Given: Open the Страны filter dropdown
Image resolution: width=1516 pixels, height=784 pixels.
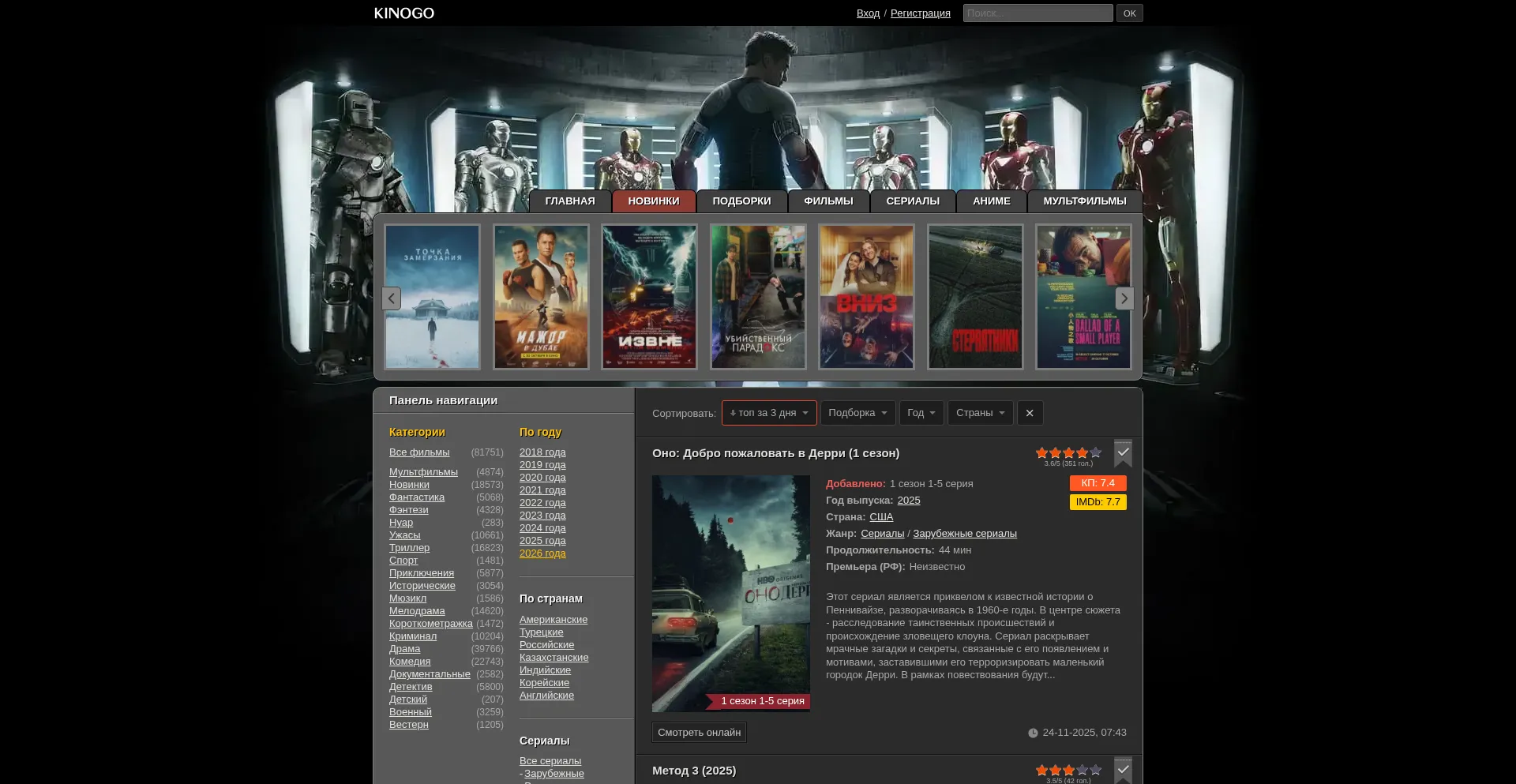Looking at the screenshot, I should (x=980, y=413).
